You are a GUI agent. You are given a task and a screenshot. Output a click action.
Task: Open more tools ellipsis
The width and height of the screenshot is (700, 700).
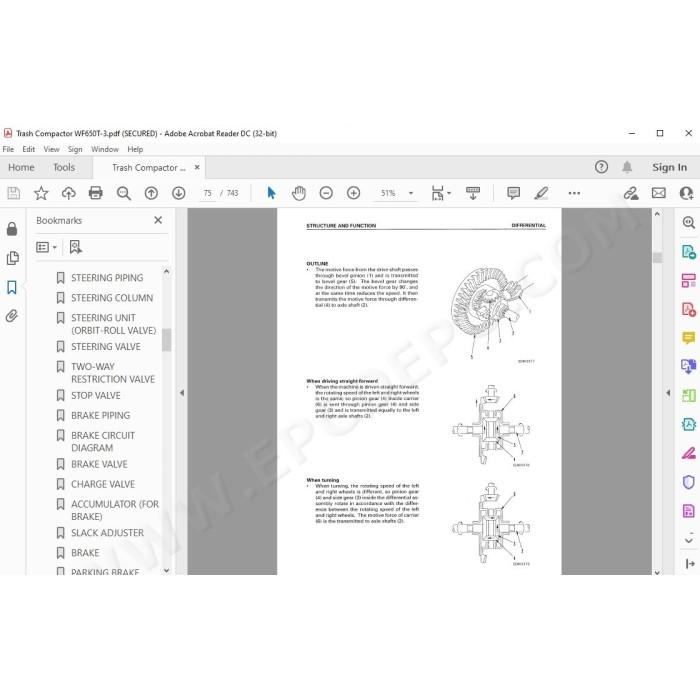(x=574, y=193)
